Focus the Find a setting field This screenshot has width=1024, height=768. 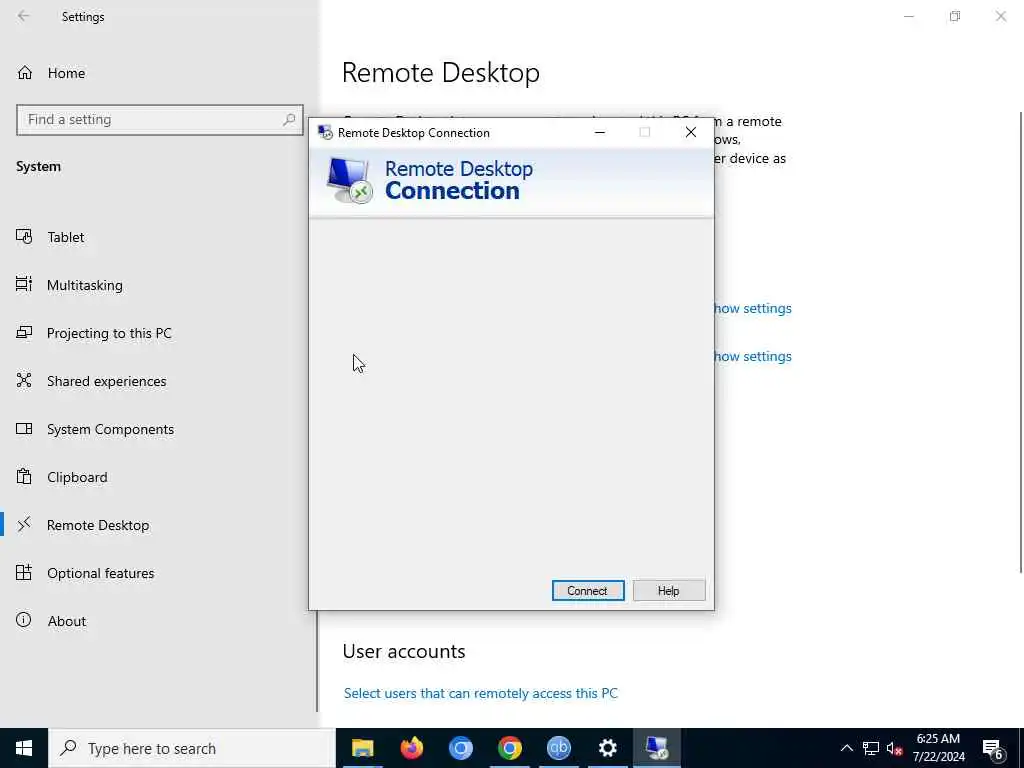(x=160, y=120)
